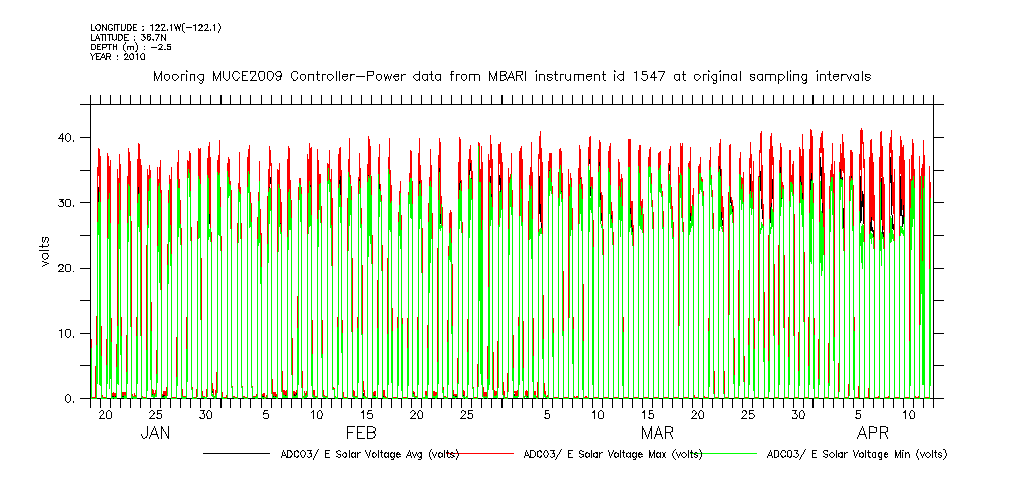This screenshot has height=504, width=1009.
Task: Select the LONGITUDE header line
Action: (x=154, y=27)
